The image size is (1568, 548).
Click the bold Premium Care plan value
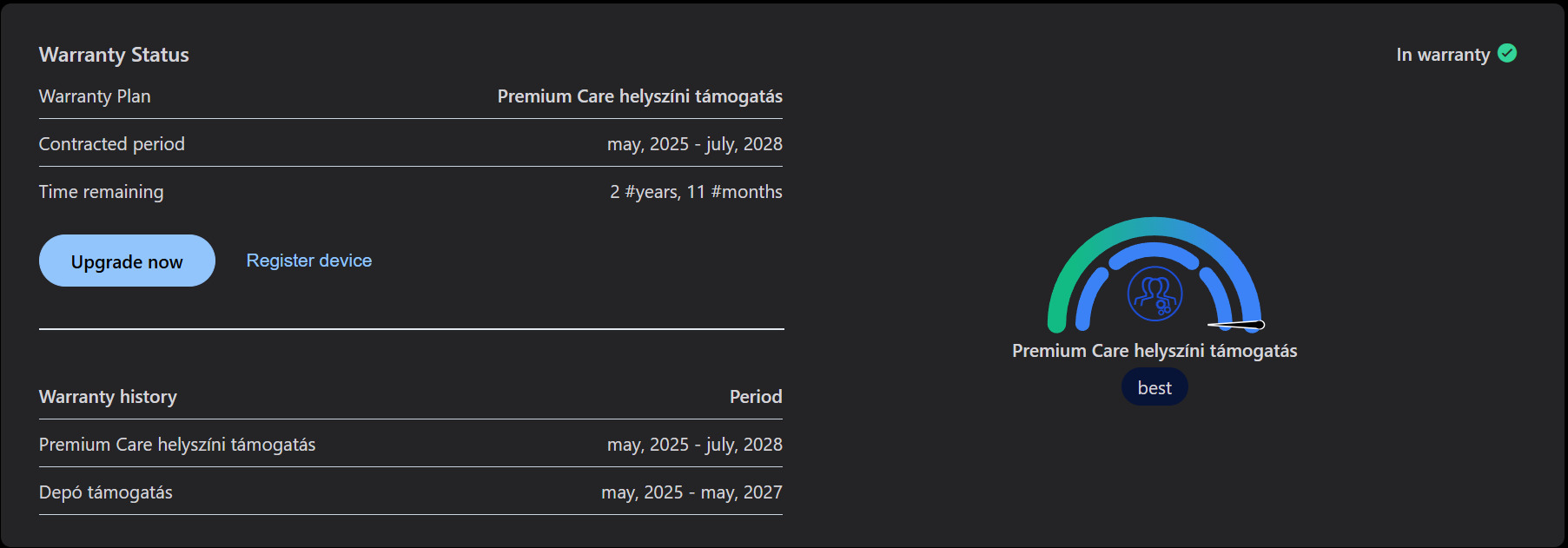pos(639,96)
